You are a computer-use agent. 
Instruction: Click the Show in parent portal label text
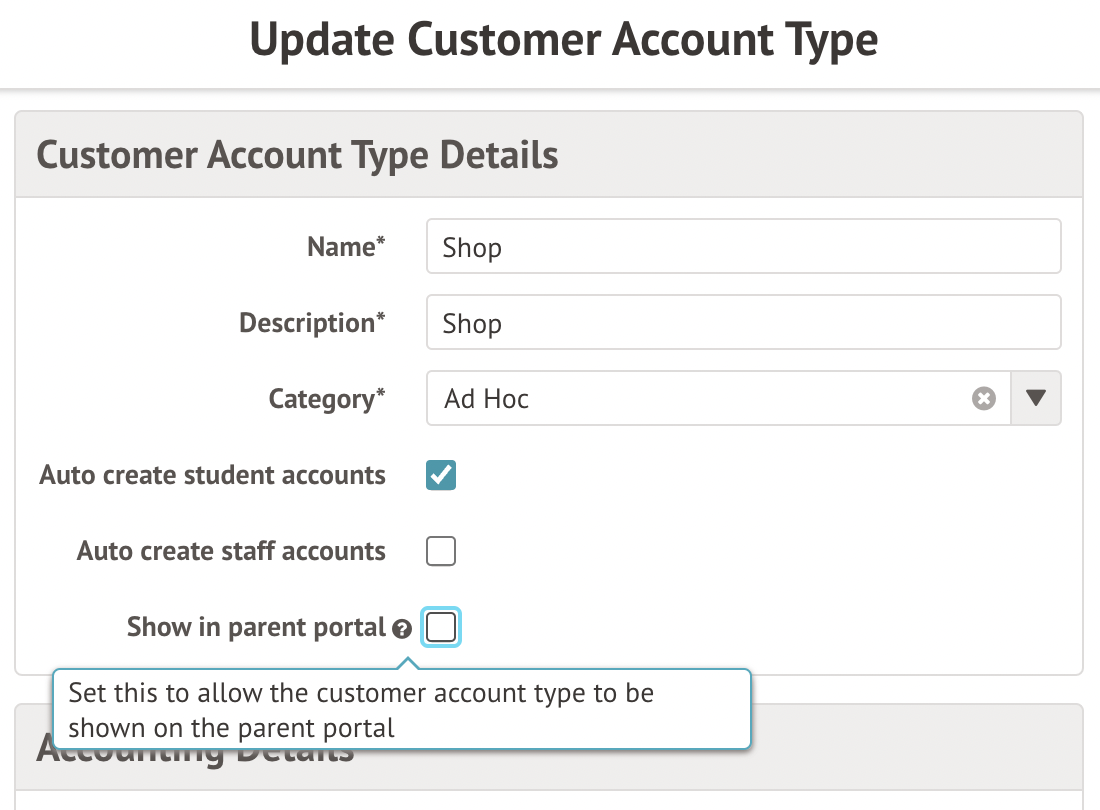(256, 628)
